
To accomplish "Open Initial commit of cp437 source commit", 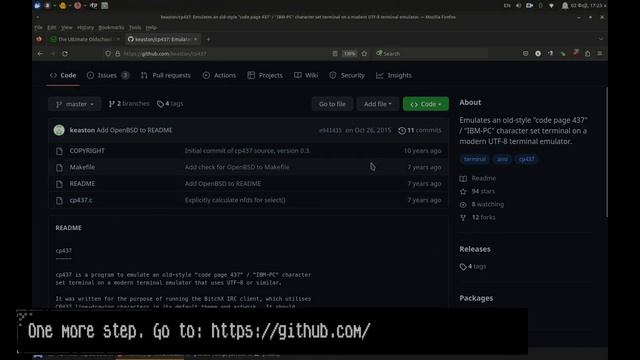I will click(247, 151).
